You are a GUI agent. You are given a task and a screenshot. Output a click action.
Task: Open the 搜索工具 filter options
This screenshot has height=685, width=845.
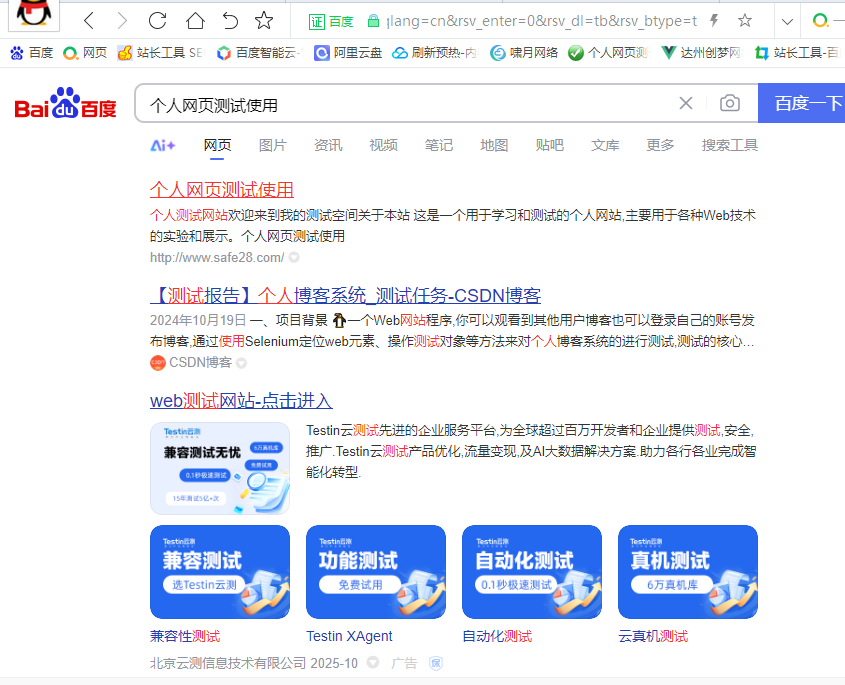pyautogui.click(x=729, y=145)
